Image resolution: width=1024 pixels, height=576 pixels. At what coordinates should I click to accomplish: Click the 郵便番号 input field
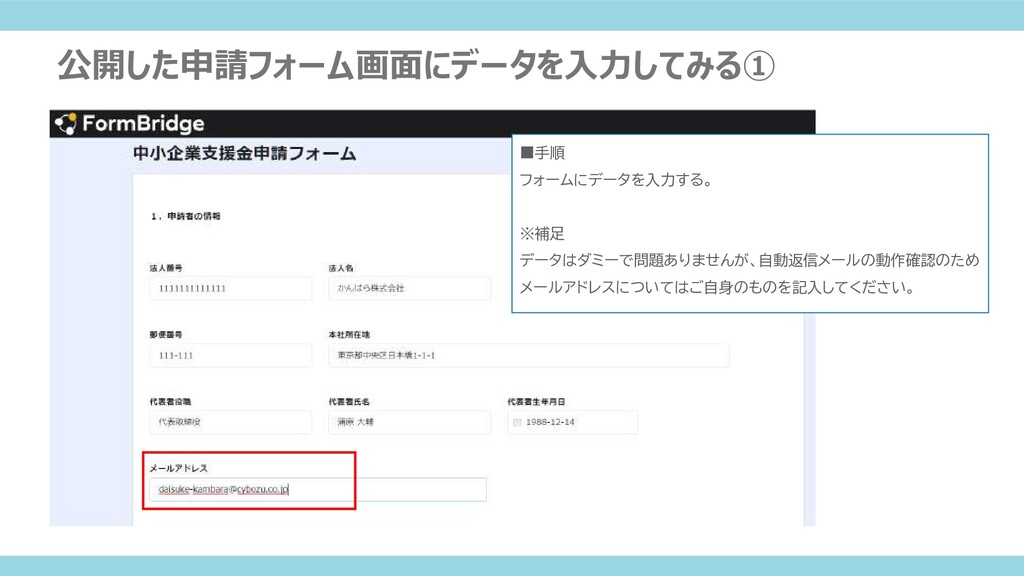click(x=231, y=355)
